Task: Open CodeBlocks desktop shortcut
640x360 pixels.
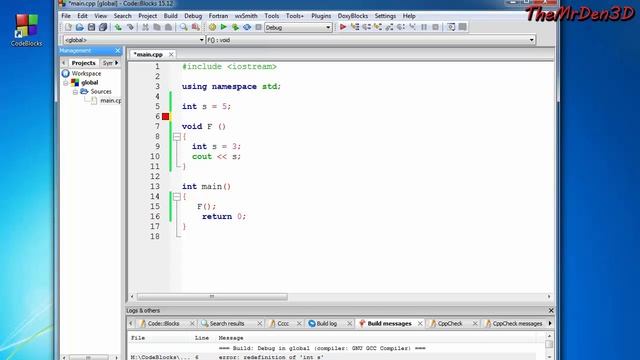Action: pyautogui.click(x=27, y=30)
